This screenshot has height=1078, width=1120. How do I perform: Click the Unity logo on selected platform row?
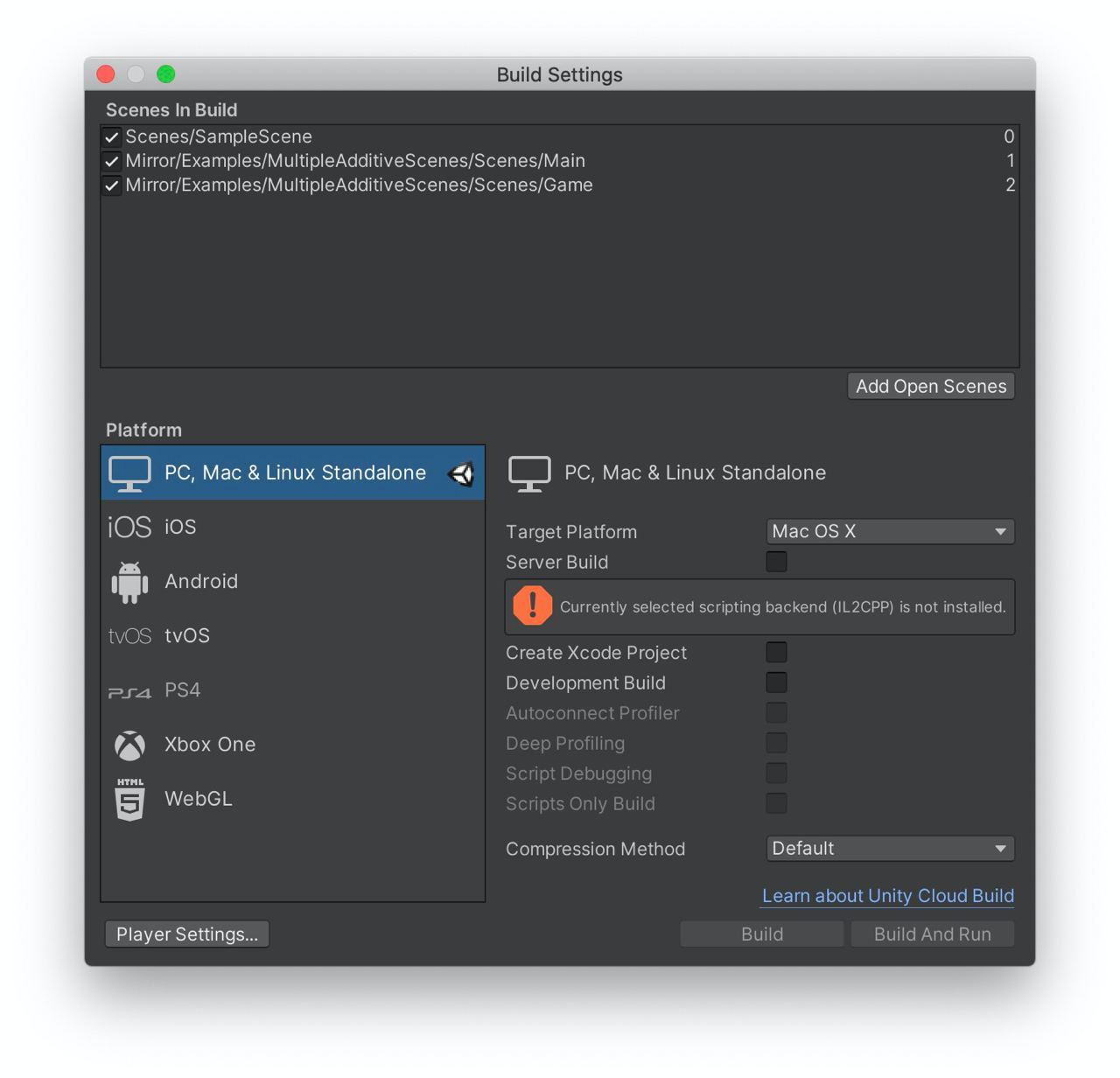pos(461,473)
